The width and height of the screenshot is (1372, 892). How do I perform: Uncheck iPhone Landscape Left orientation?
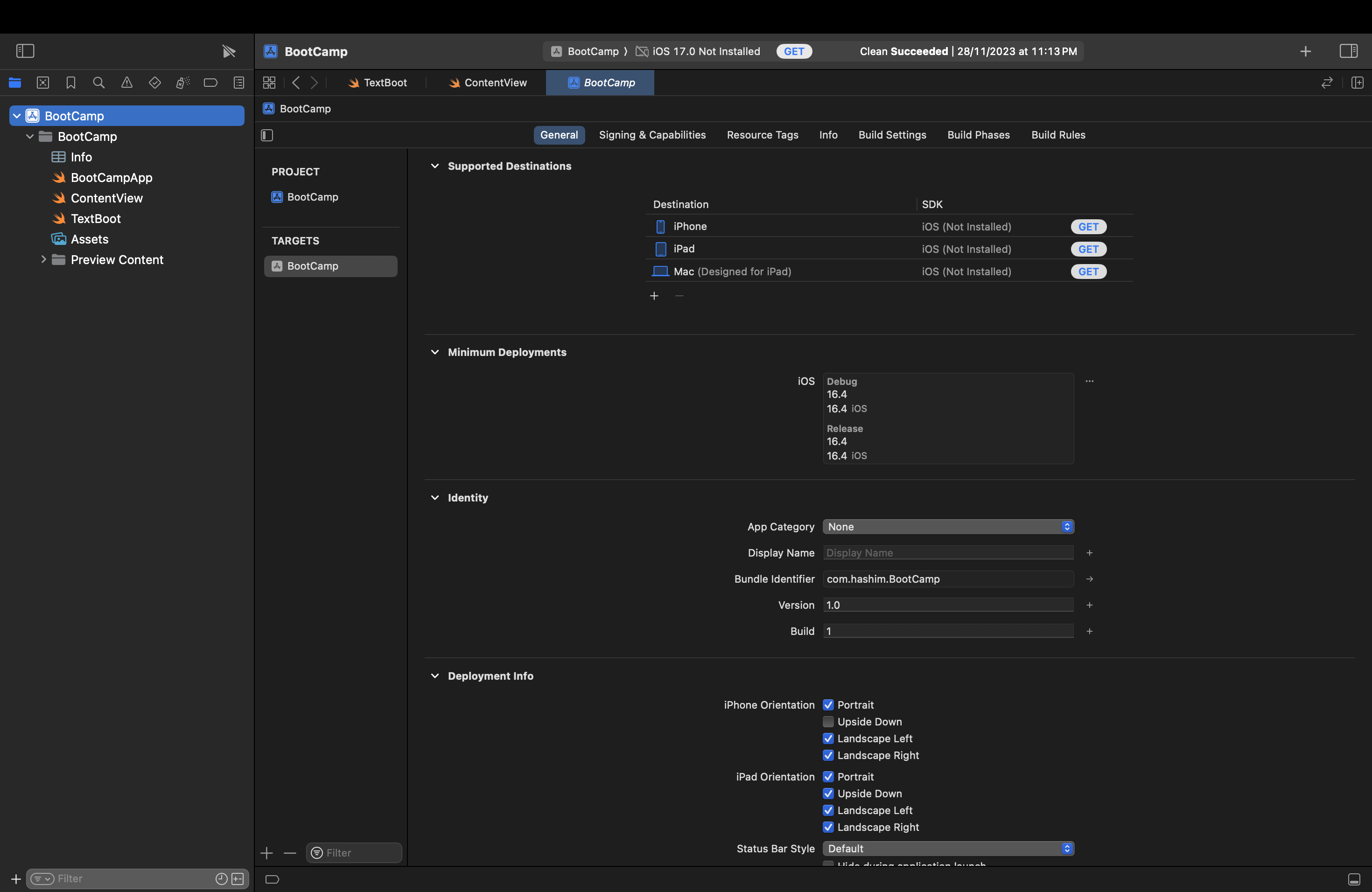click(x=828, y=738)
